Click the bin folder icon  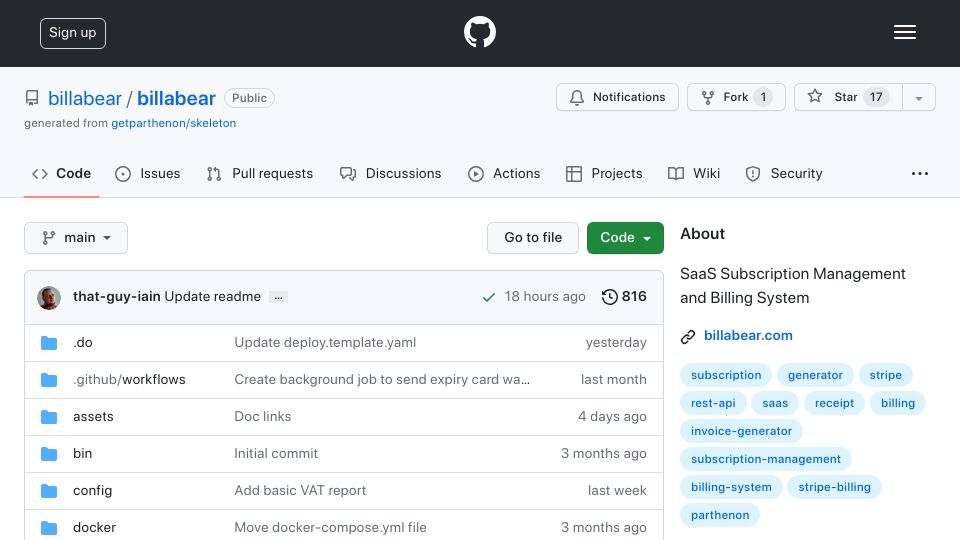[x=49, y=454]
